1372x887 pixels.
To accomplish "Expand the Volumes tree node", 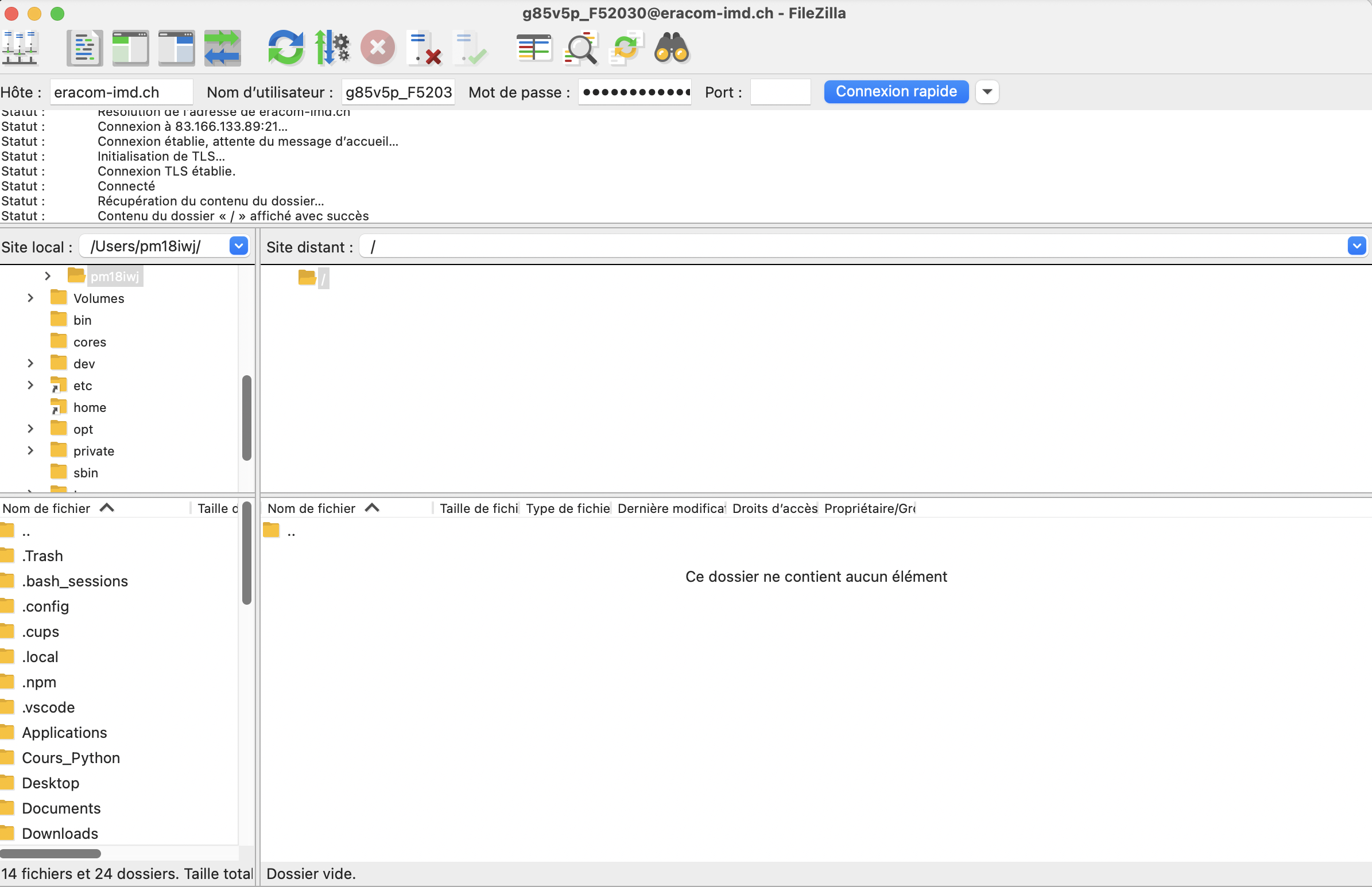I will pyautogui.click(x=30, y=298).
